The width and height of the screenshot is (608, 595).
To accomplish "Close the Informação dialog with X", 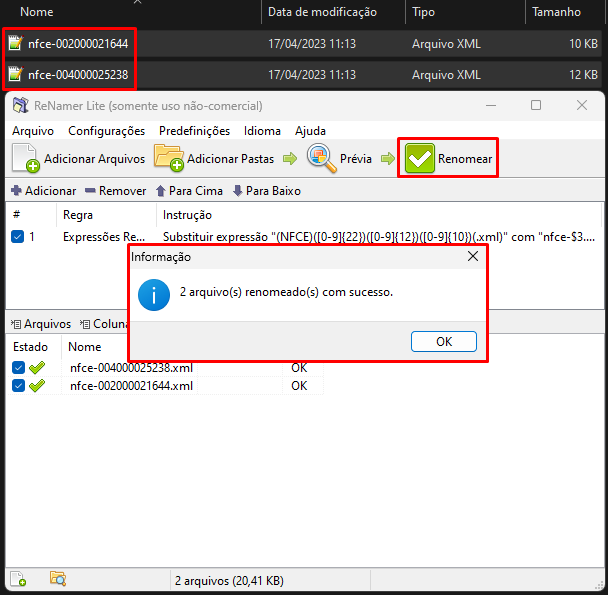I will point(473,256).
